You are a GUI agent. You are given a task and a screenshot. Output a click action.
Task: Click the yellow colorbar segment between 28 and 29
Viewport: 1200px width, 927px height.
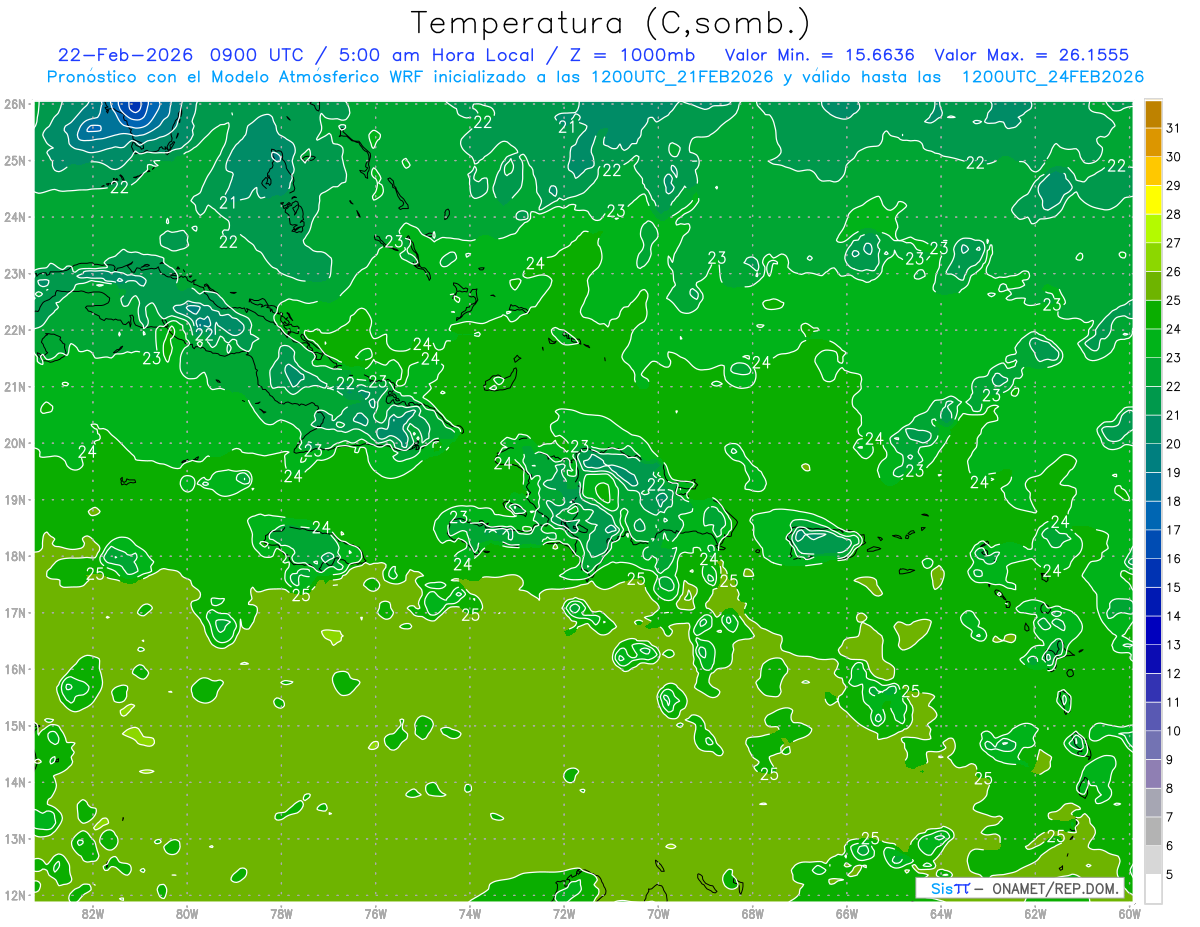pyautogui.click(x=1153, y=200)
